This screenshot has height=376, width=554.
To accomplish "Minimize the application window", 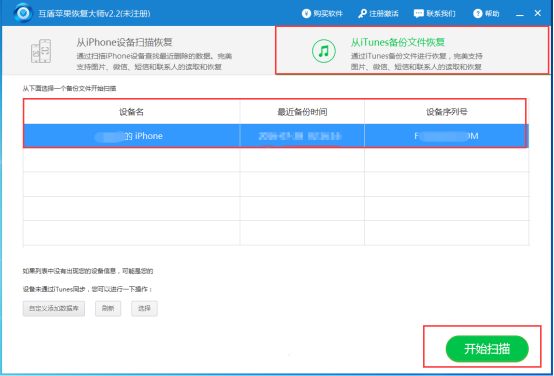I will pyautogui.click(x=519, y=14).
